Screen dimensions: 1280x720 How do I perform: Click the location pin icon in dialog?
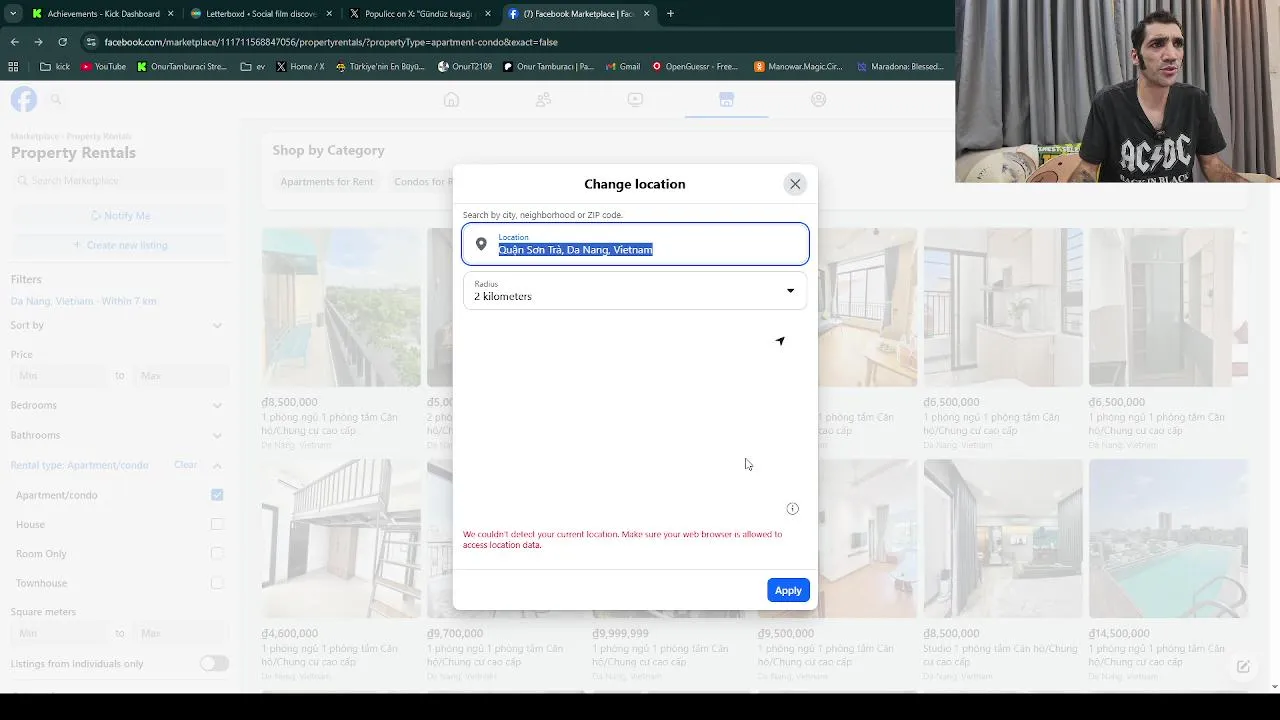pyautogui.click(x=481, y=244)
